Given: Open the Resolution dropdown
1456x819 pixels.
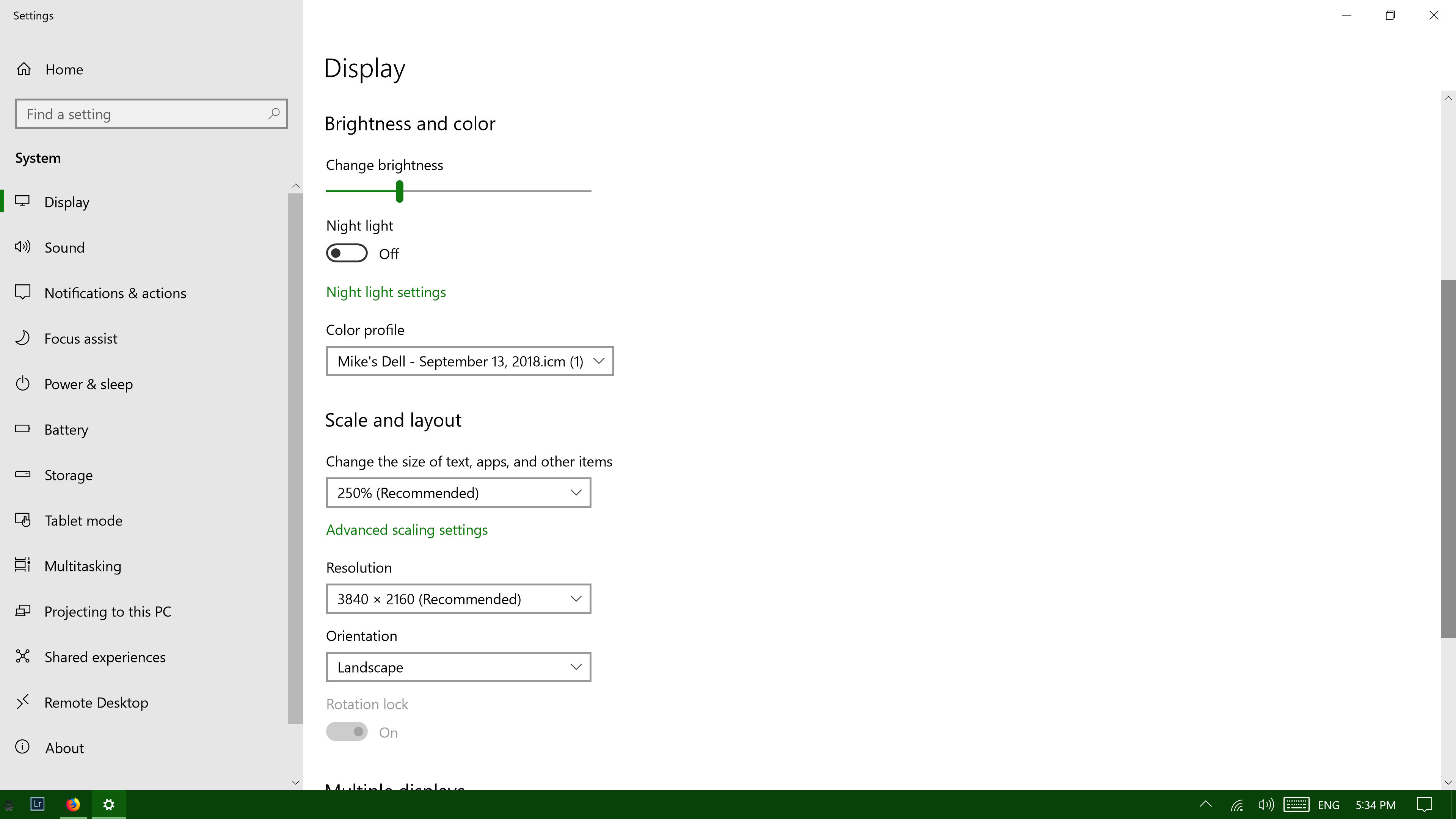Looking at the screenshot, I should pos(458,599).
